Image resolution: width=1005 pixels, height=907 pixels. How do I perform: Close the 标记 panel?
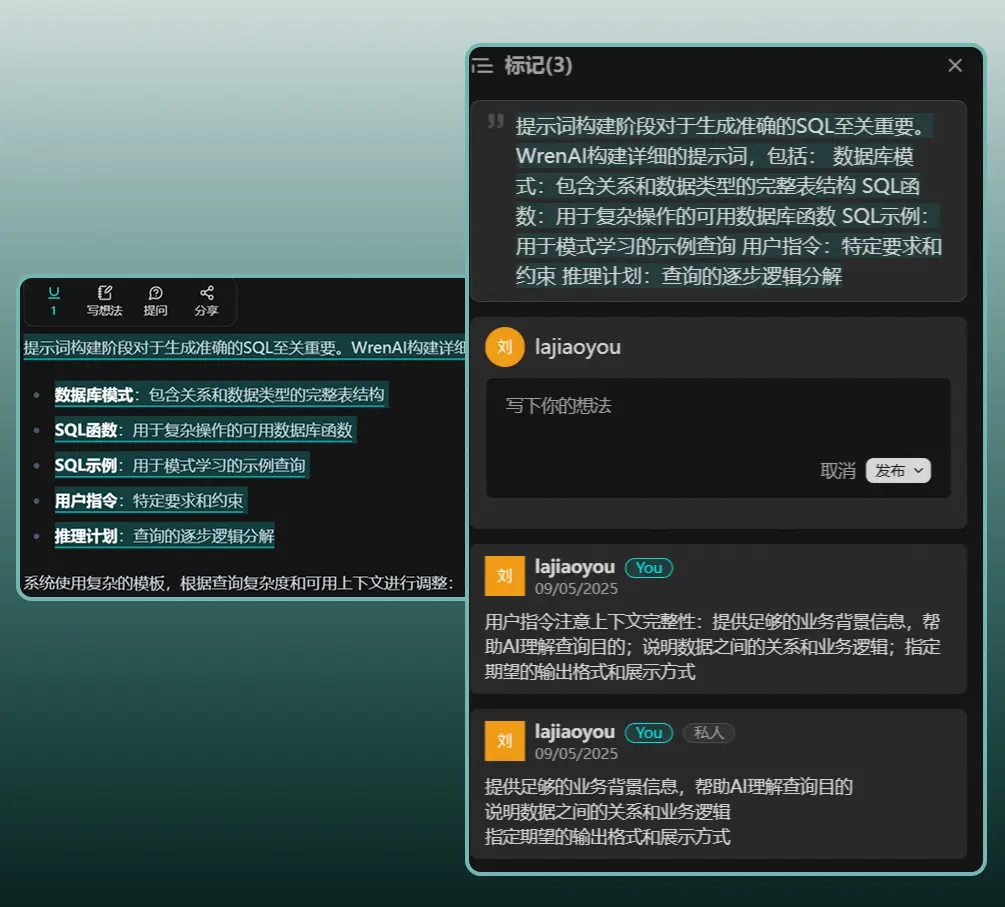(955, 65)
